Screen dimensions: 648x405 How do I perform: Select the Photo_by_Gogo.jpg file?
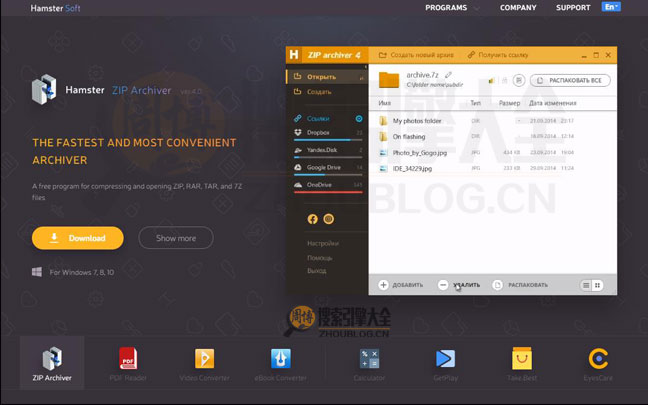[x=492, y=152]
